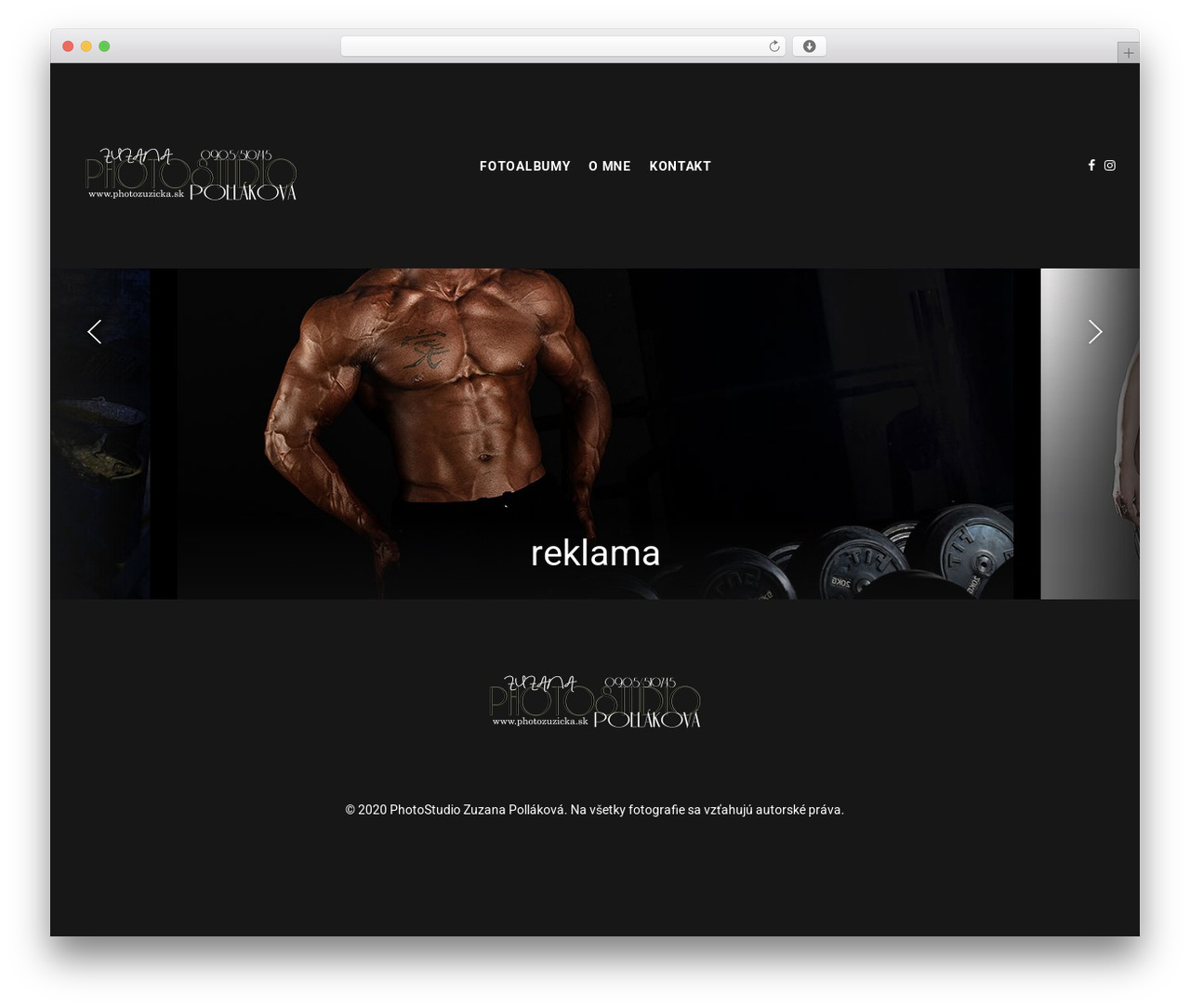Click the copyright notice text in footer
The width and height of the screenshot is (1190, 1008).
tap(595, 810)
